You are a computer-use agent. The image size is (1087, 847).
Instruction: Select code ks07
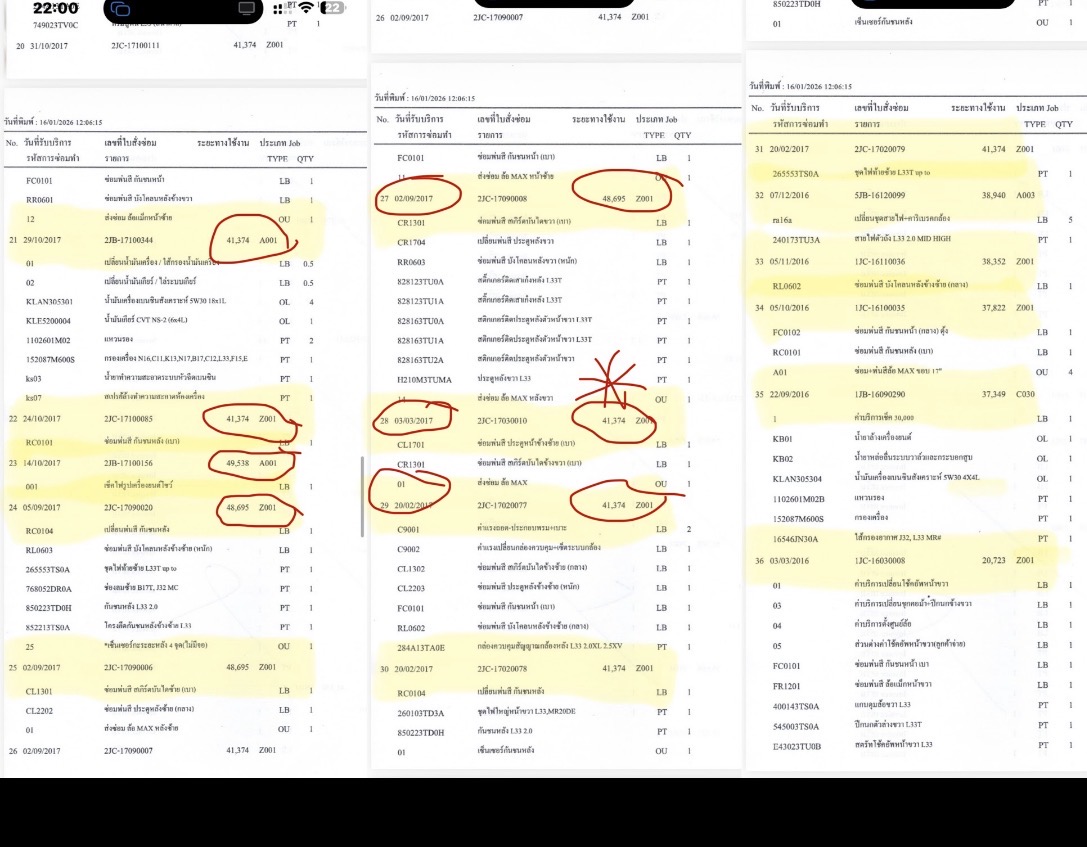(x=33, y=398)
